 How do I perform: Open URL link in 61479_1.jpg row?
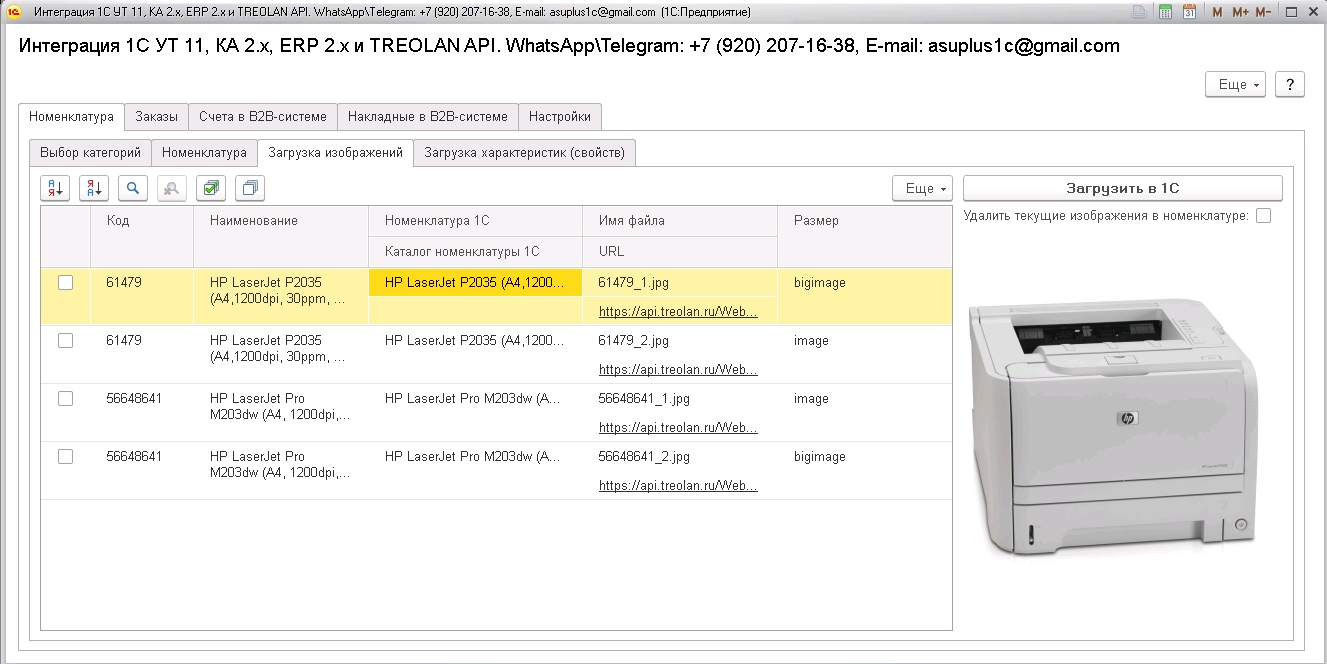click(x=678, y=311)
